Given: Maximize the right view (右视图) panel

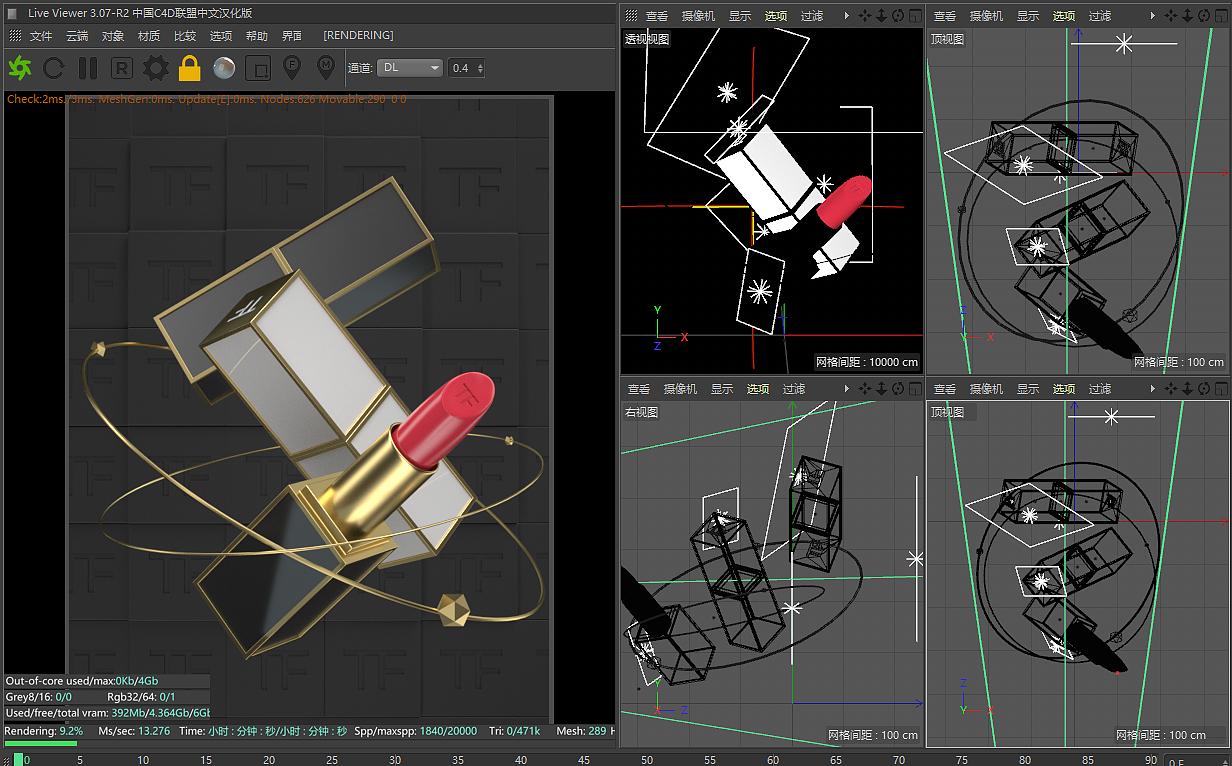Looking at the screenshot, I should tap(915, 389).
